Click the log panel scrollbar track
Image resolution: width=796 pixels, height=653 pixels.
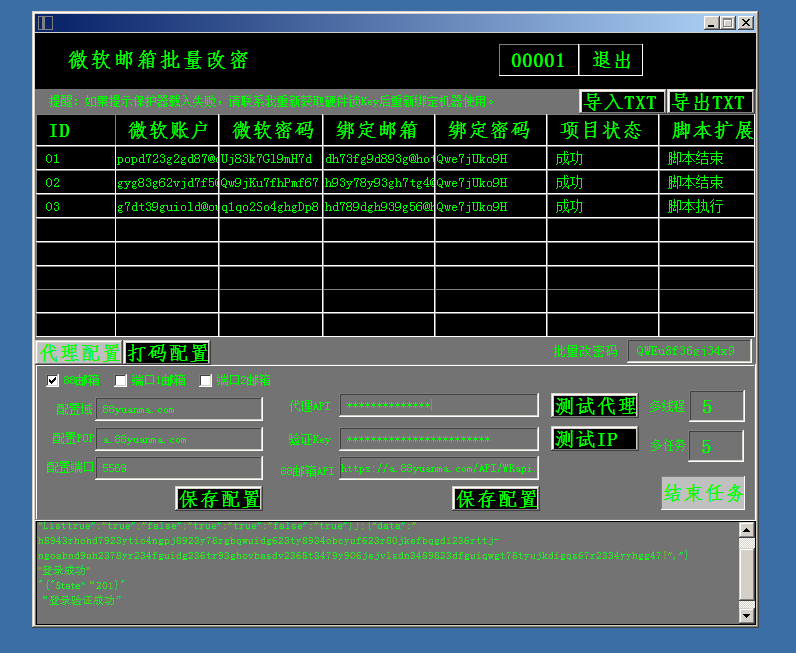pos(746,573)
